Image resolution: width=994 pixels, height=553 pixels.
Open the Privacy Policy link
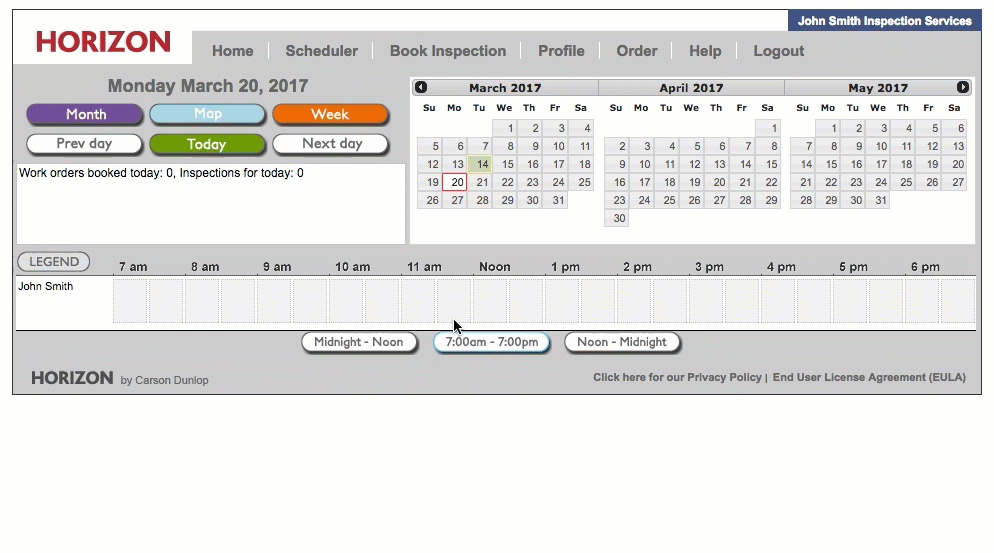point(677,378)
